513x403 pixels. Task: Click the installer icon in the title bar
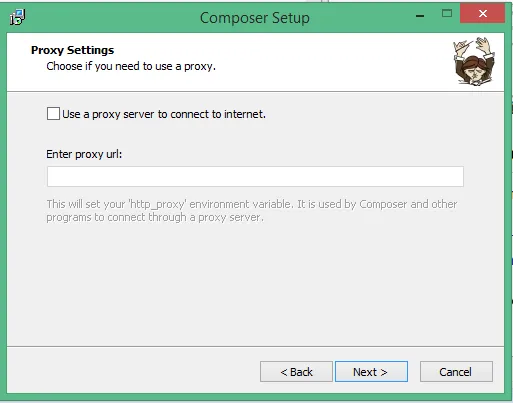17,17
